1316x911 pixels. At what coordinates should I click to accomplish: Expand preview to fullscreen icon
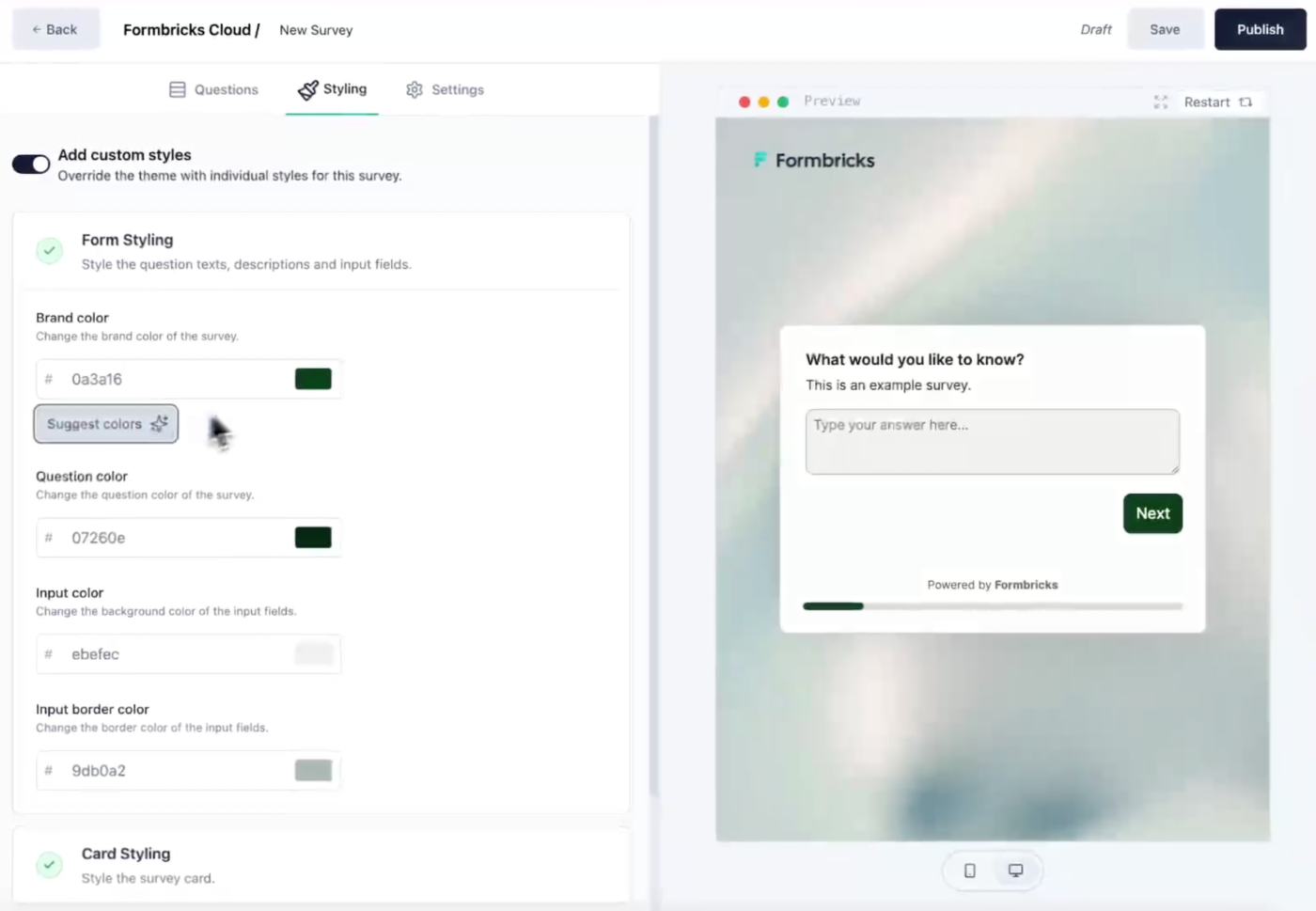pyautogui.click(x=1161, y=102)
